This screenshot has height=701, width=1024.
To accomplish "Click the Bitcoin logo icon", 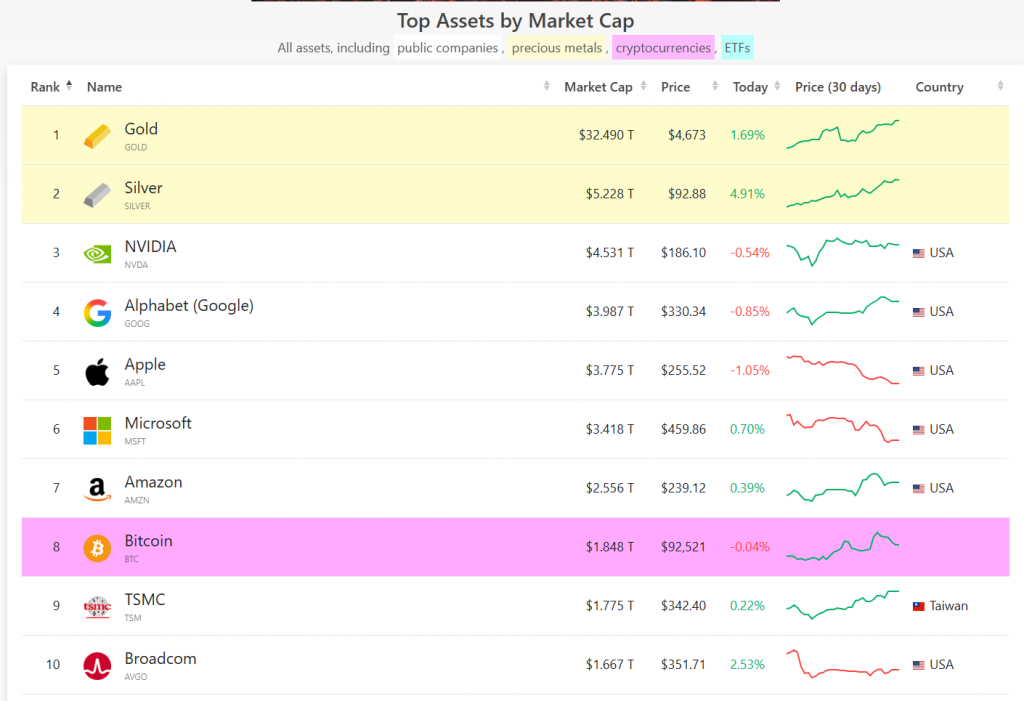I will (97, 548).
